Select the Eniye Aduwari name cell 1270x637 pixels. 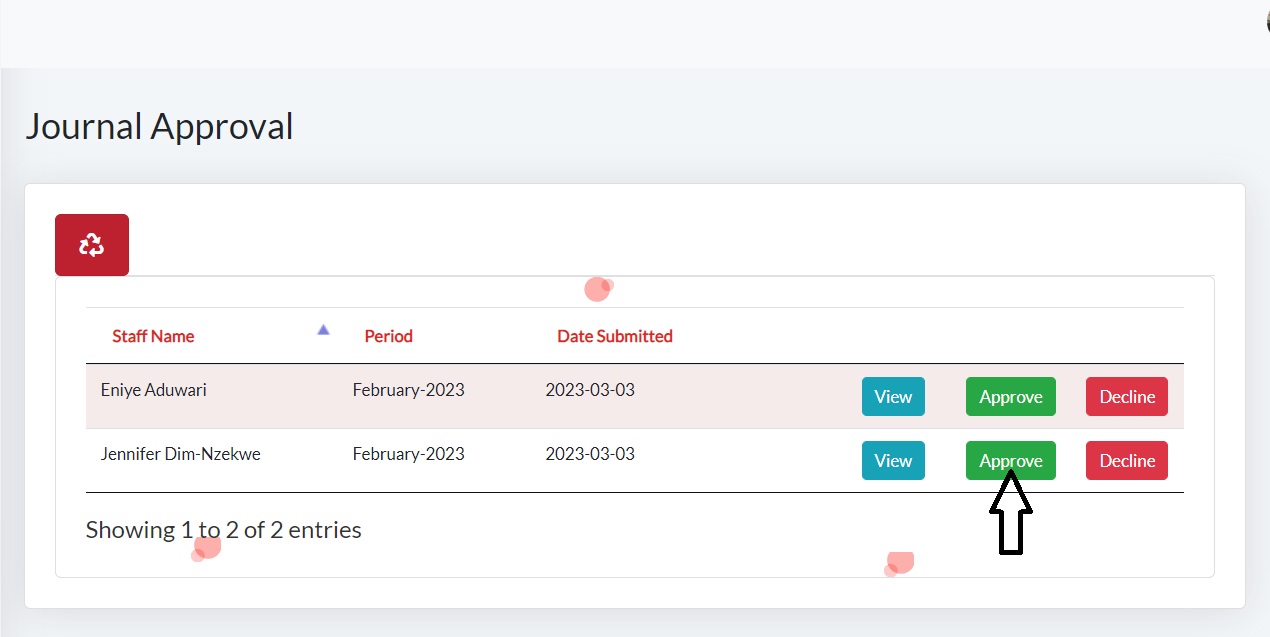click(154, 390)
